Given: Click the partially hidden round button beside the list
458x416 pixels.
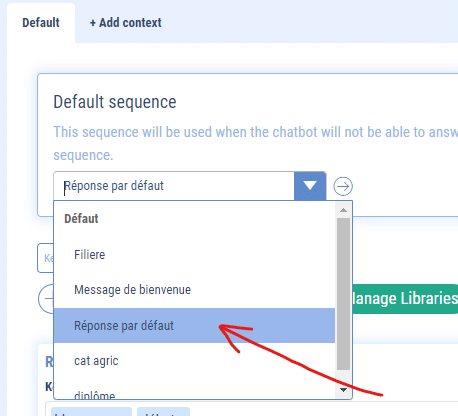Looking at the screenshot, I should 46,299.
